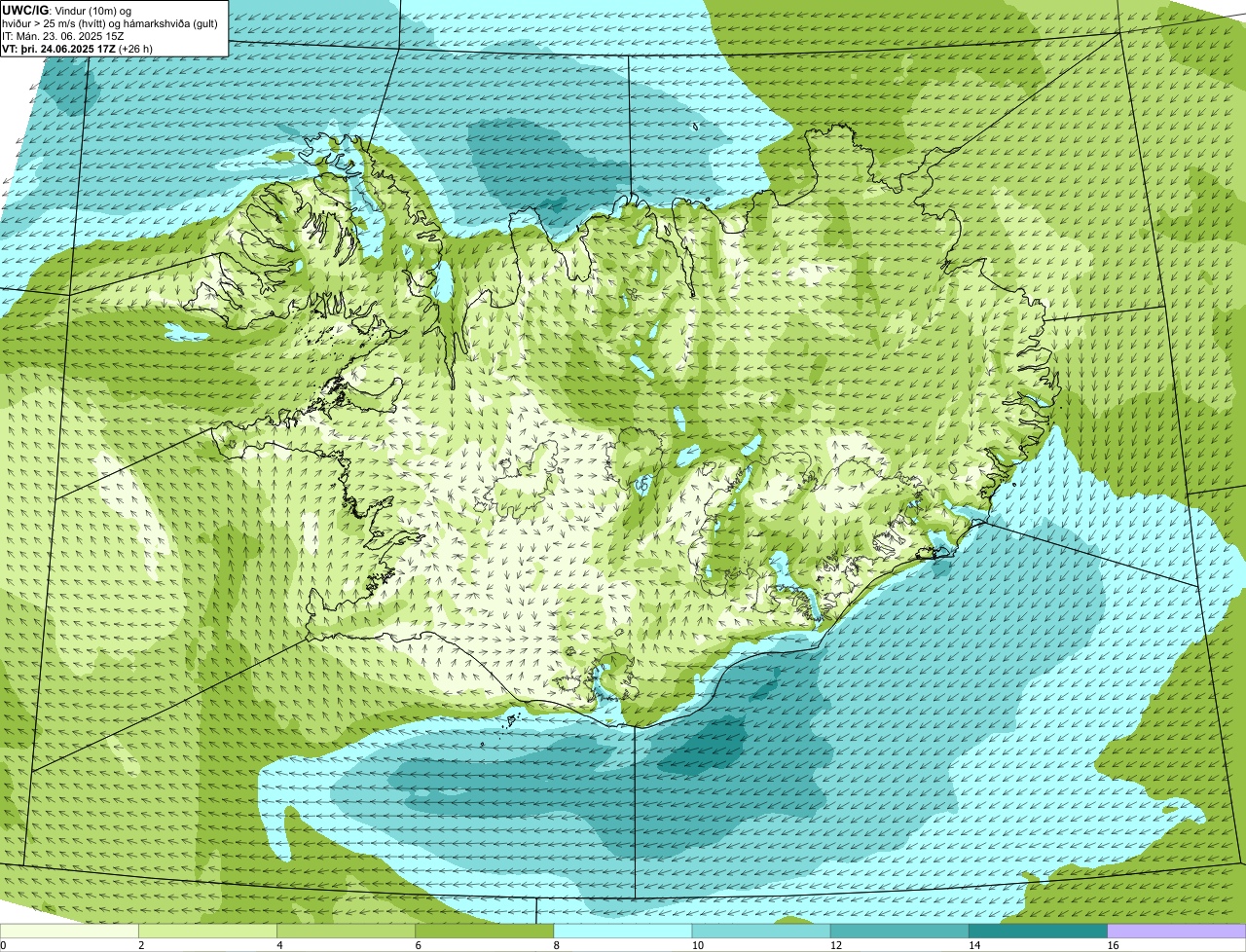
Task: Click the '8' label on the legend scale
Action: point(556,945)
